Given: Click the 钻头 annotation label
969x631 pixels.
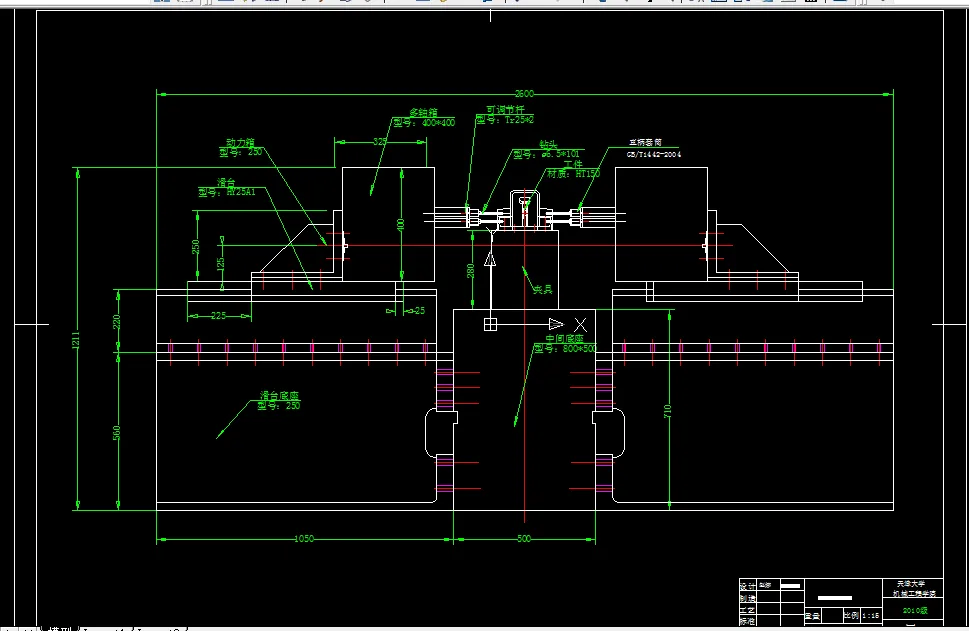Looking at the screenshot, I should pyautogui.click(x=548, y=143).
